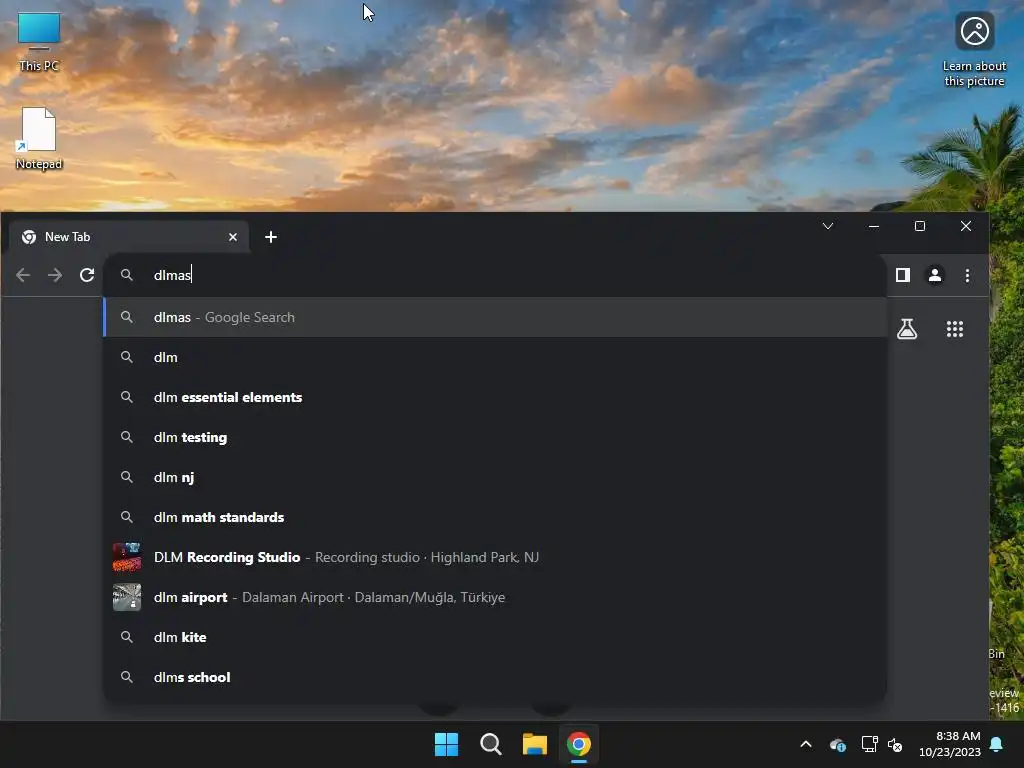Open clock showing 8:38 AM
Screen dimensions: 1024x768
point(950,744)
